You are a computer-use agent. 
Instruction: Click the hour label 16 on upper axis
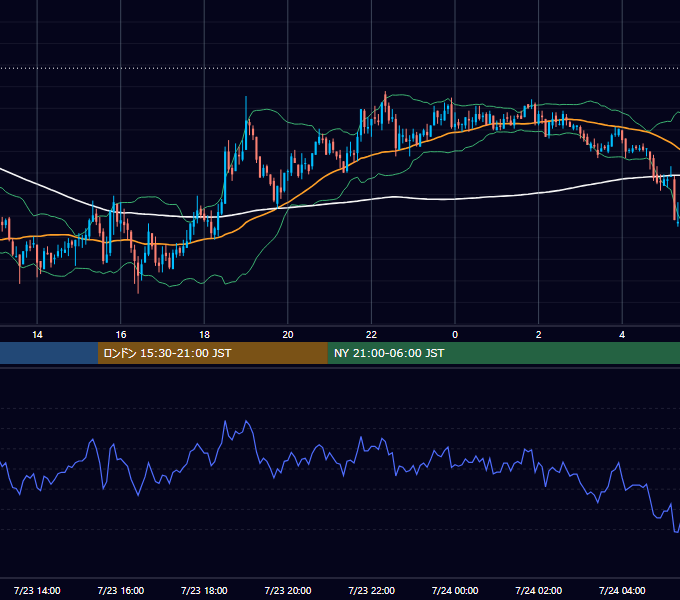[121, 335]
